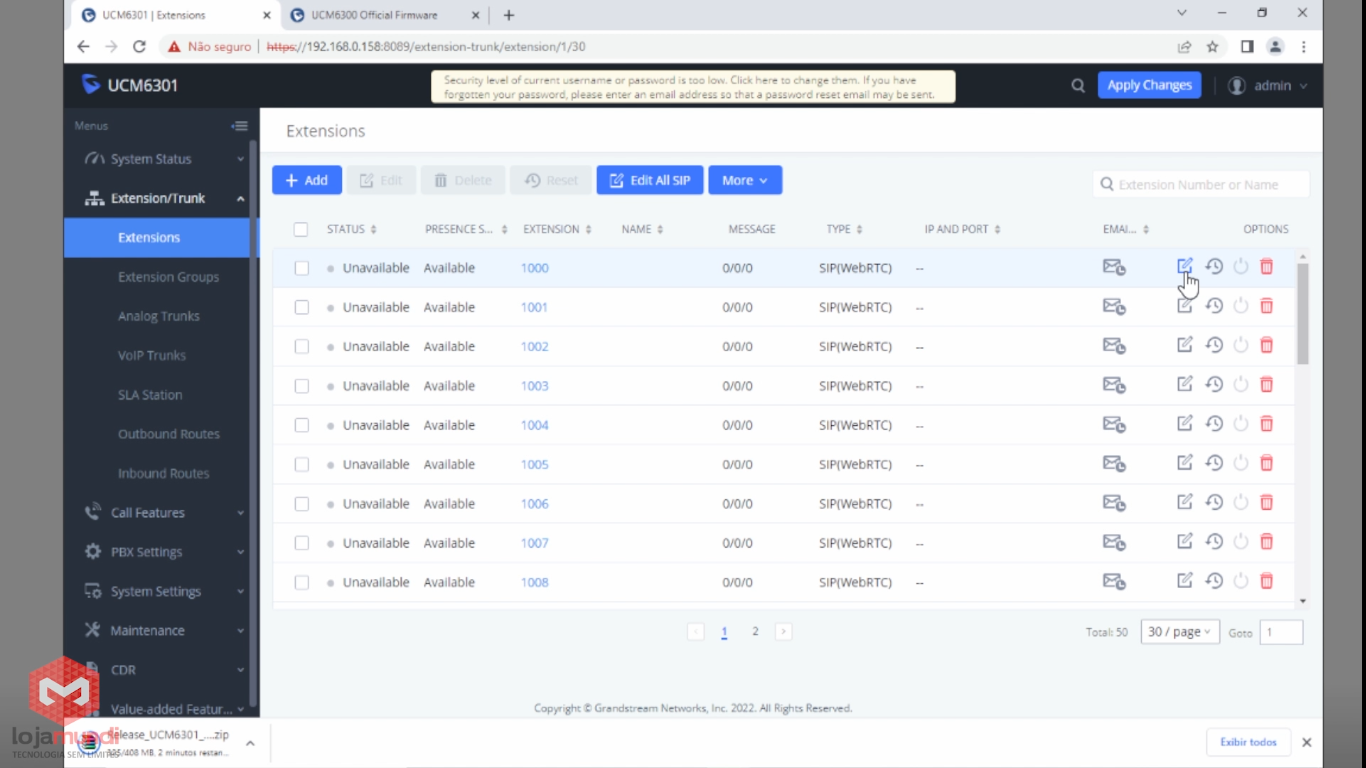1366x768 pixels.
Task: Check the box for extension 1000
Action: [x=301, y=268]
